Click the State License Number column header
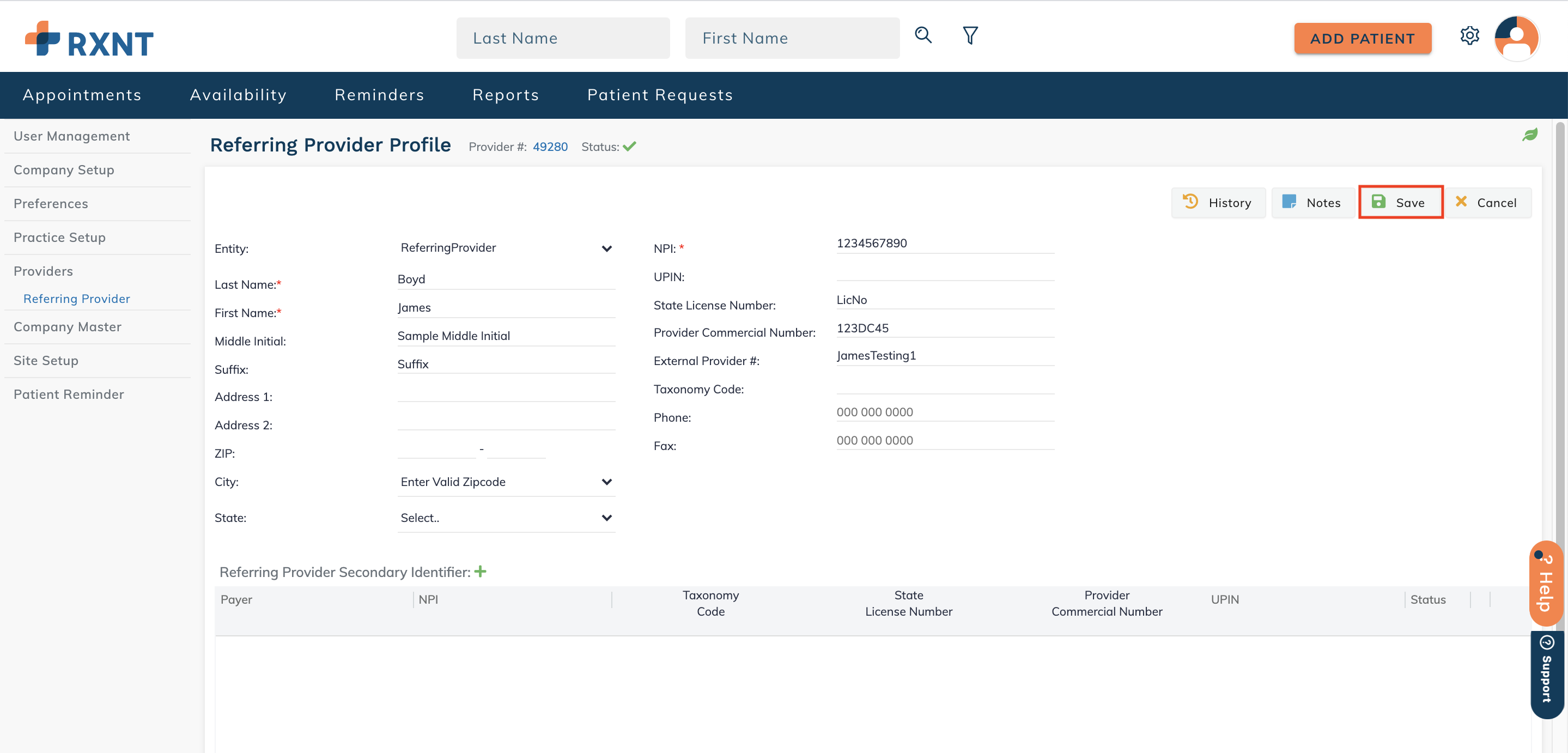The height and width of the screenshot is (753, 1568). 908,603
